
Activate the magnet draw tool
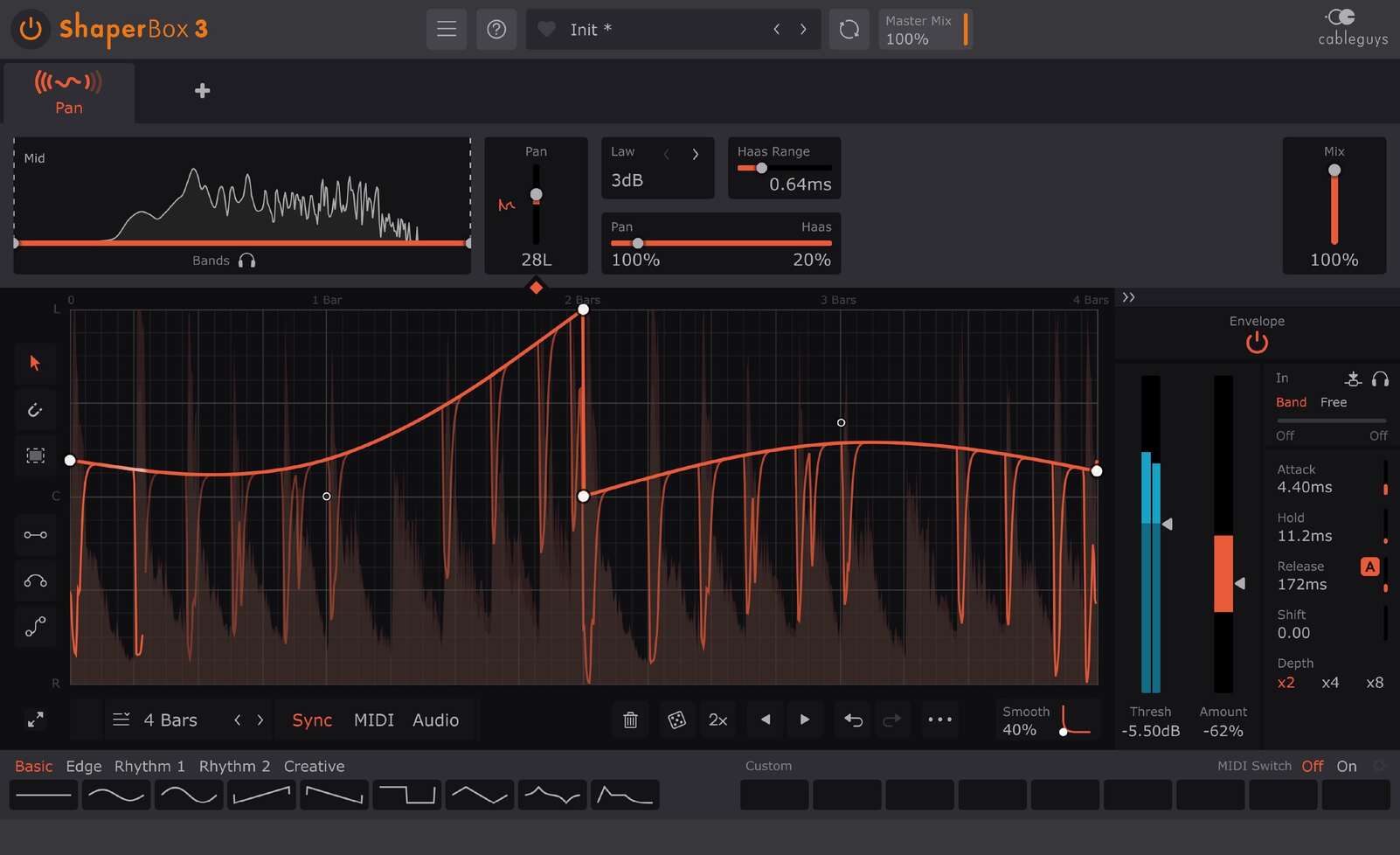click(x=35, y=409)
